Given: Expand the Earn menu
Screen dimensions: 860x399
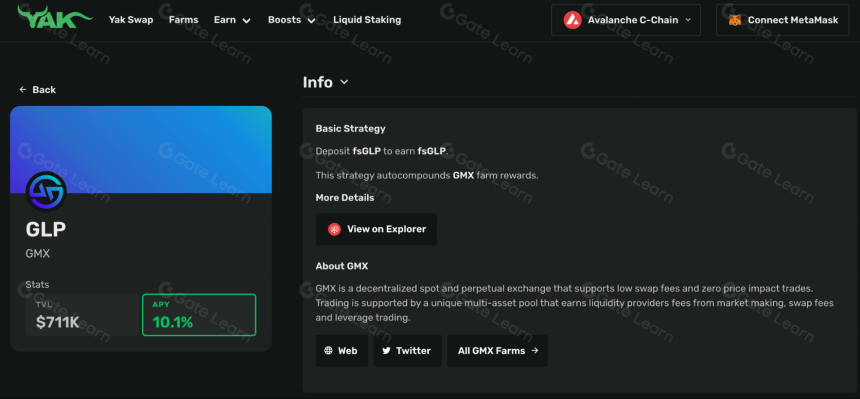Looking at the screenshot, I should point(232,20).
